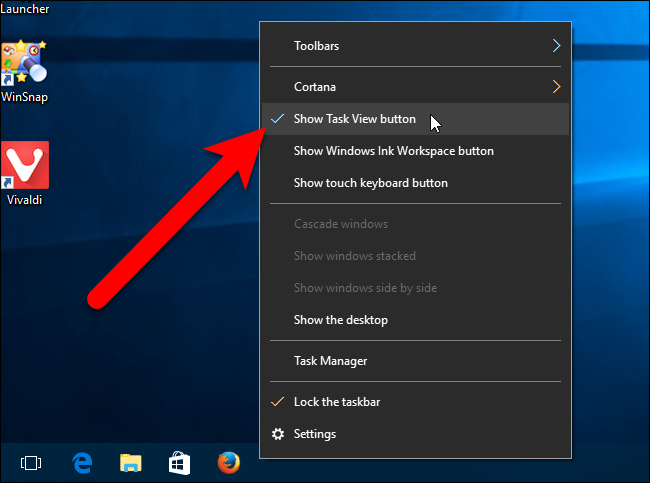This screenshot has width=650, height=483.
Task: Open taskbar Settings from the menu
Action: (415, 434)
